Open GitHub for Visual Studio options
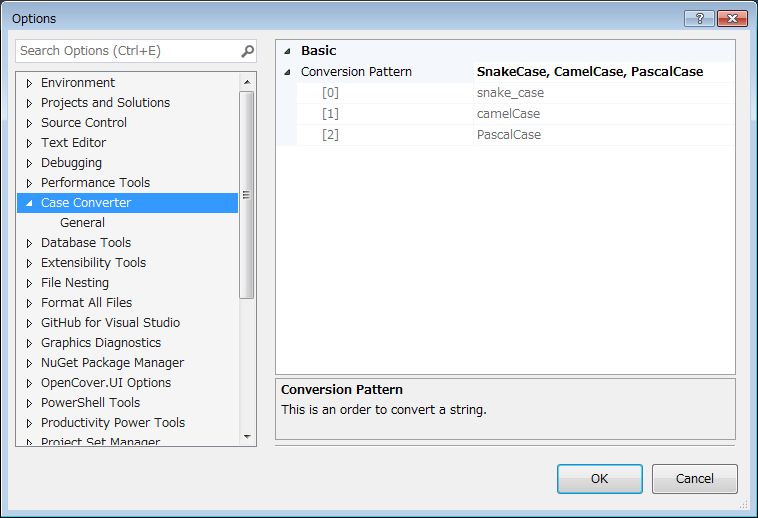The height and width of the screenshot is (518, 758). coord(110,323)
